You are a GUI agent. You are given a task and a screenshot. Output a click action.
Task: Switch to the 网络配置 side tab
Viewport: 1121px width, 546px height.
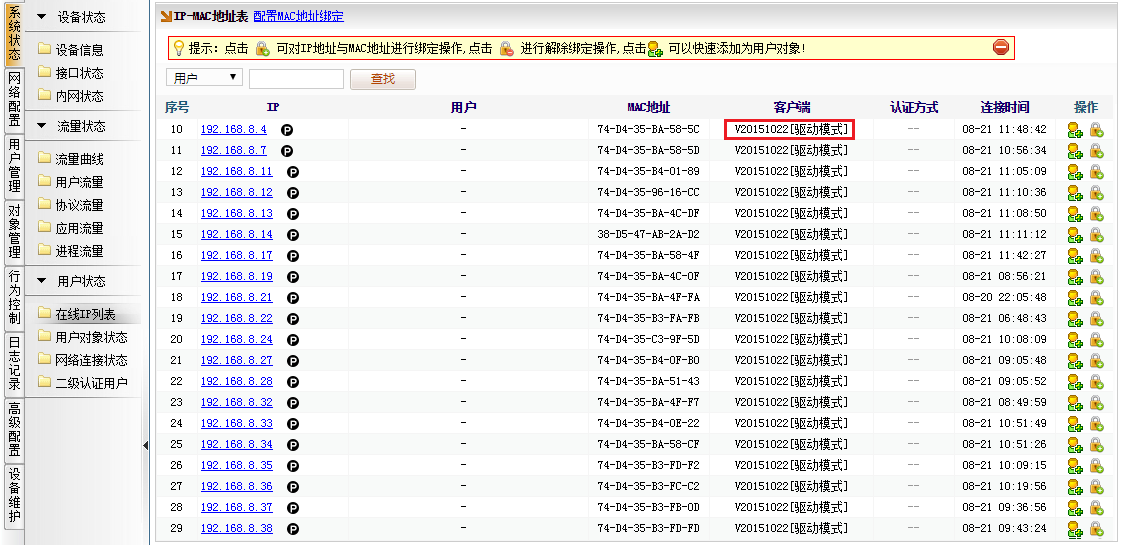(x=14, y=98)
